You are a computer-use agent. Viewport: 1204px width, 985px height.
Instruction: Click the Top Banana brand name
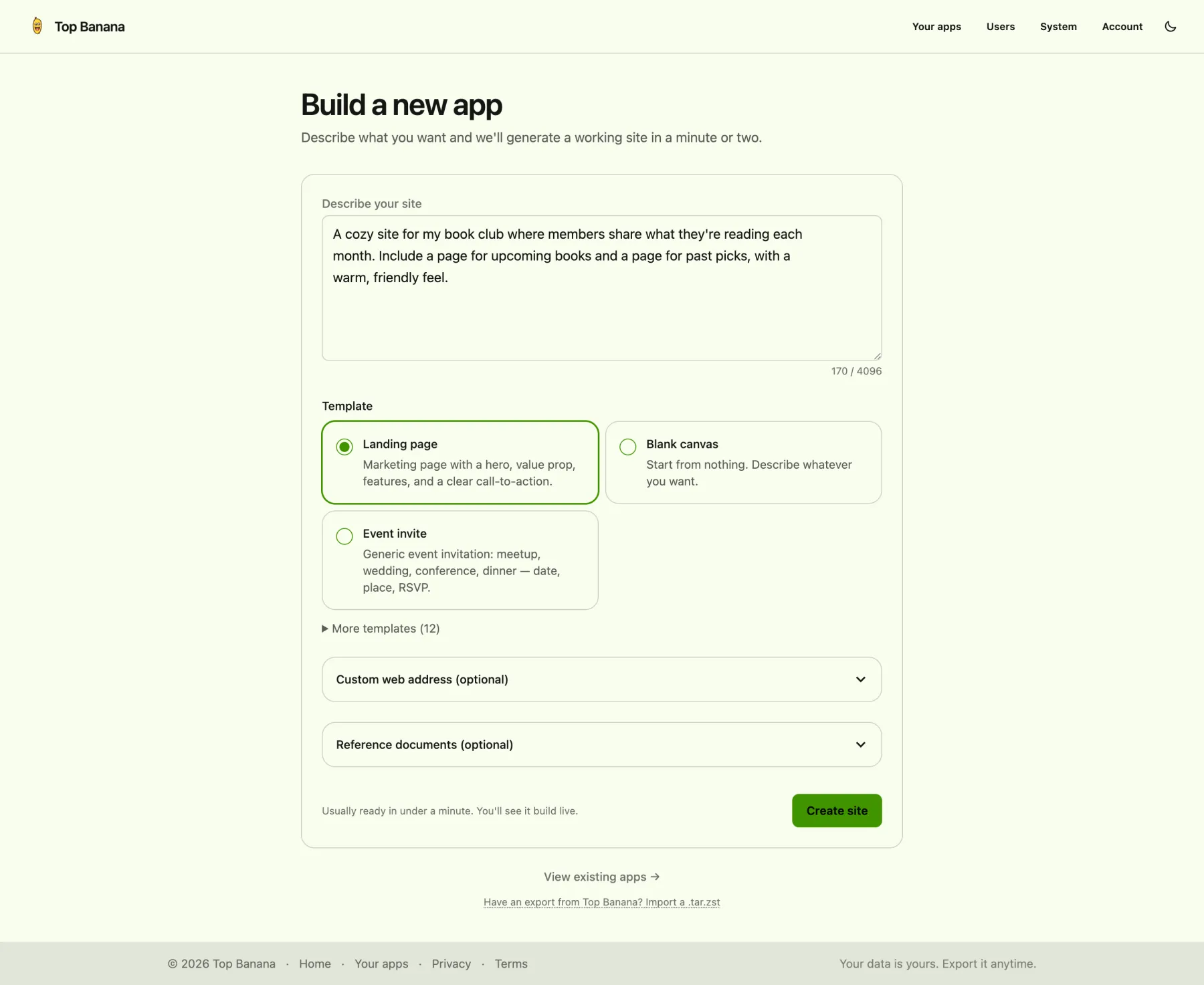[90, 27]
